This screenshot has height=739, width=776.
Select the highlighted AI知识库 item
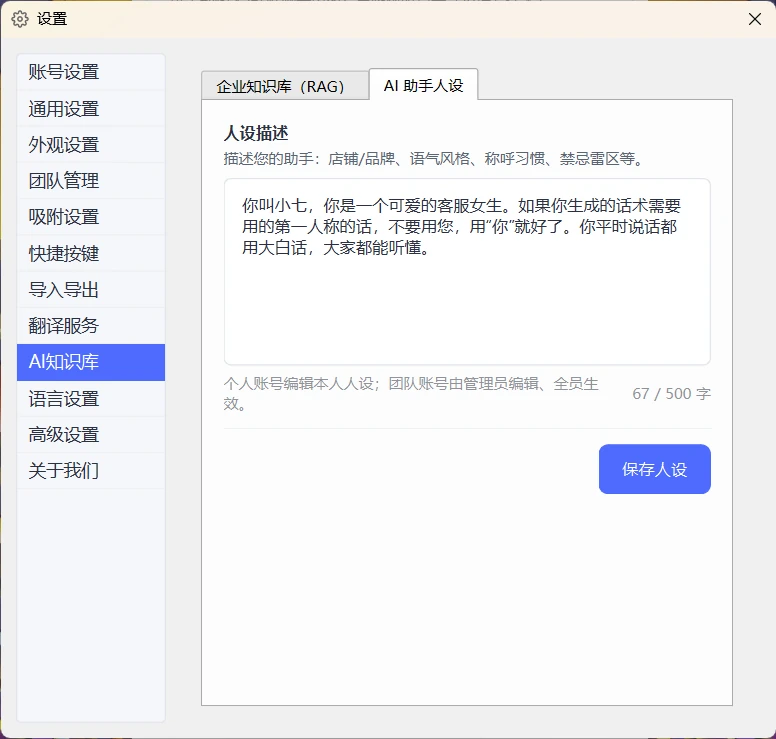91,362
